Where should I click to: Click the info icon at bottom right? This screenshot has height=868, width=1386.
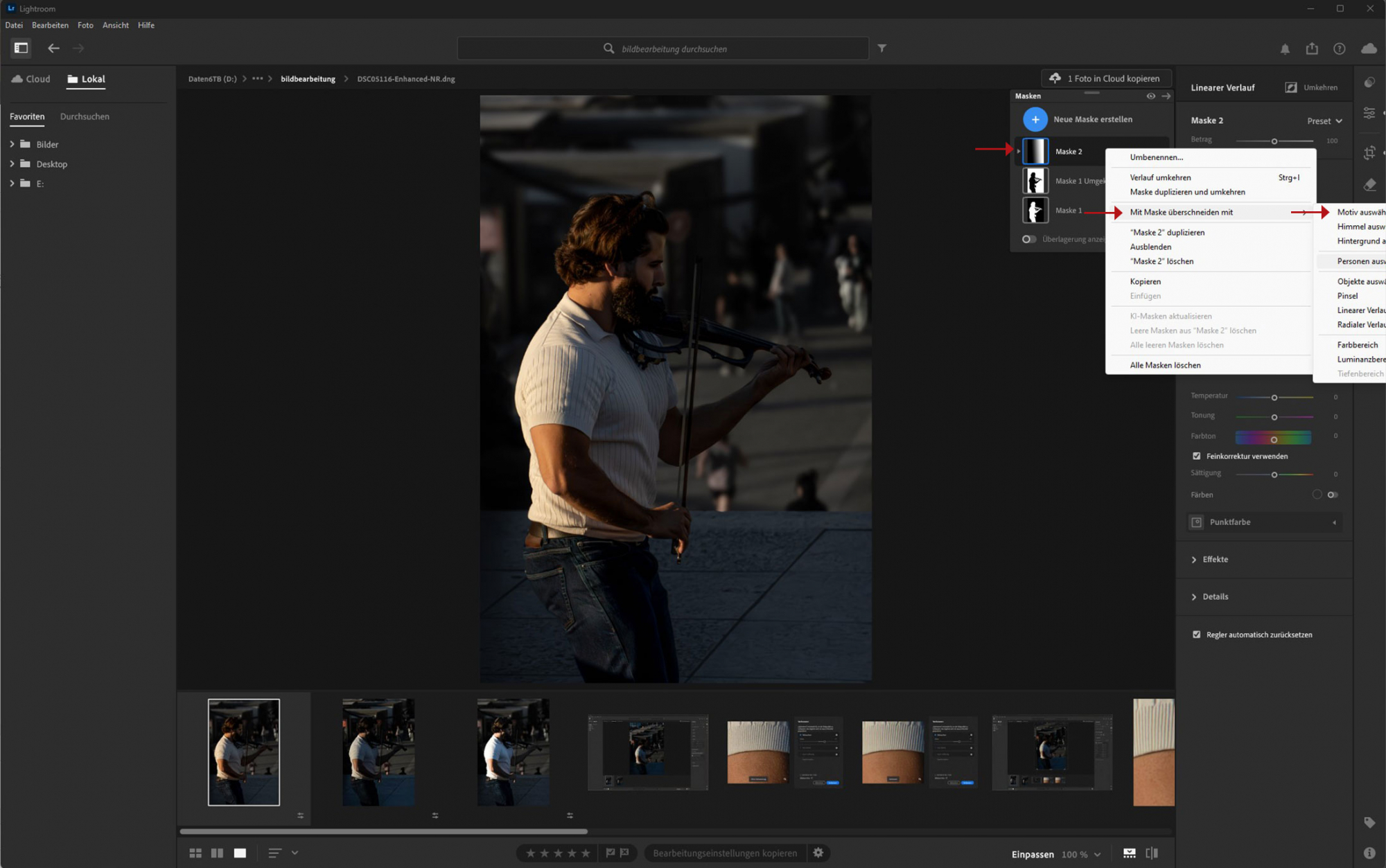click(x=1369, y=853)
